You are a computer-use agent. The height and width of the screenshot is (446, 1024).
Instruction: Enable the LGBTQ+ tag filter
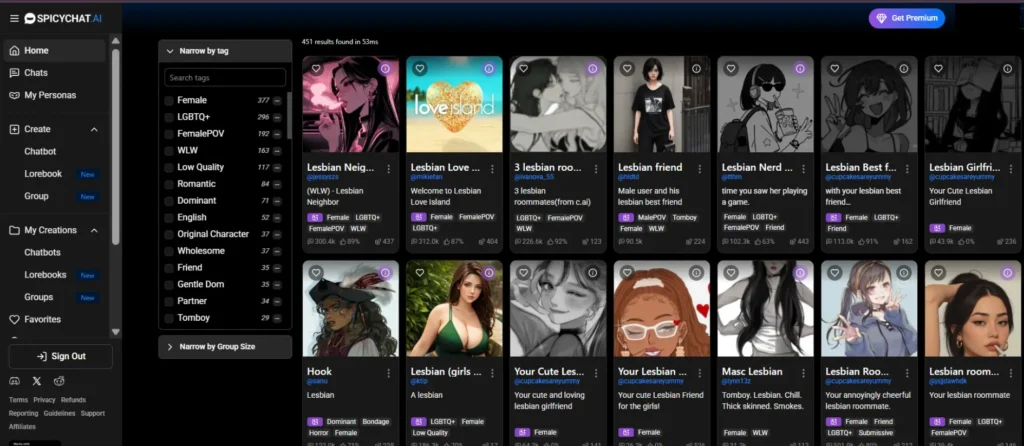coord(169,117)
